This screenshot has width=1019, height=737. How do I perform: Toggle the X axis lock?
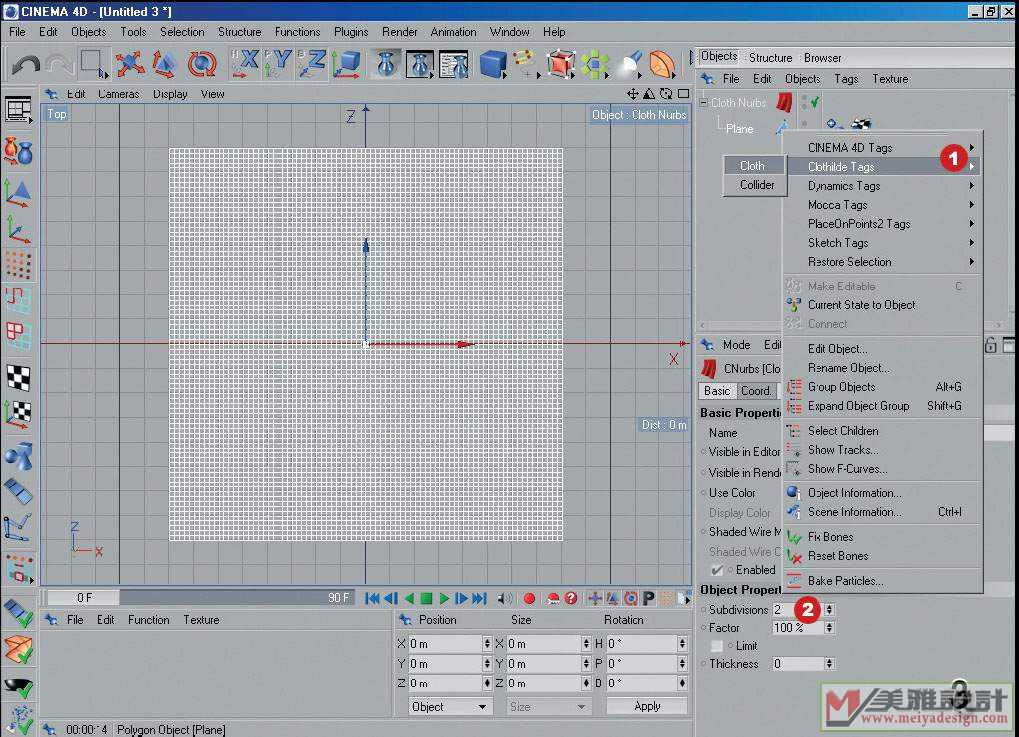click(x=245, y=64)
